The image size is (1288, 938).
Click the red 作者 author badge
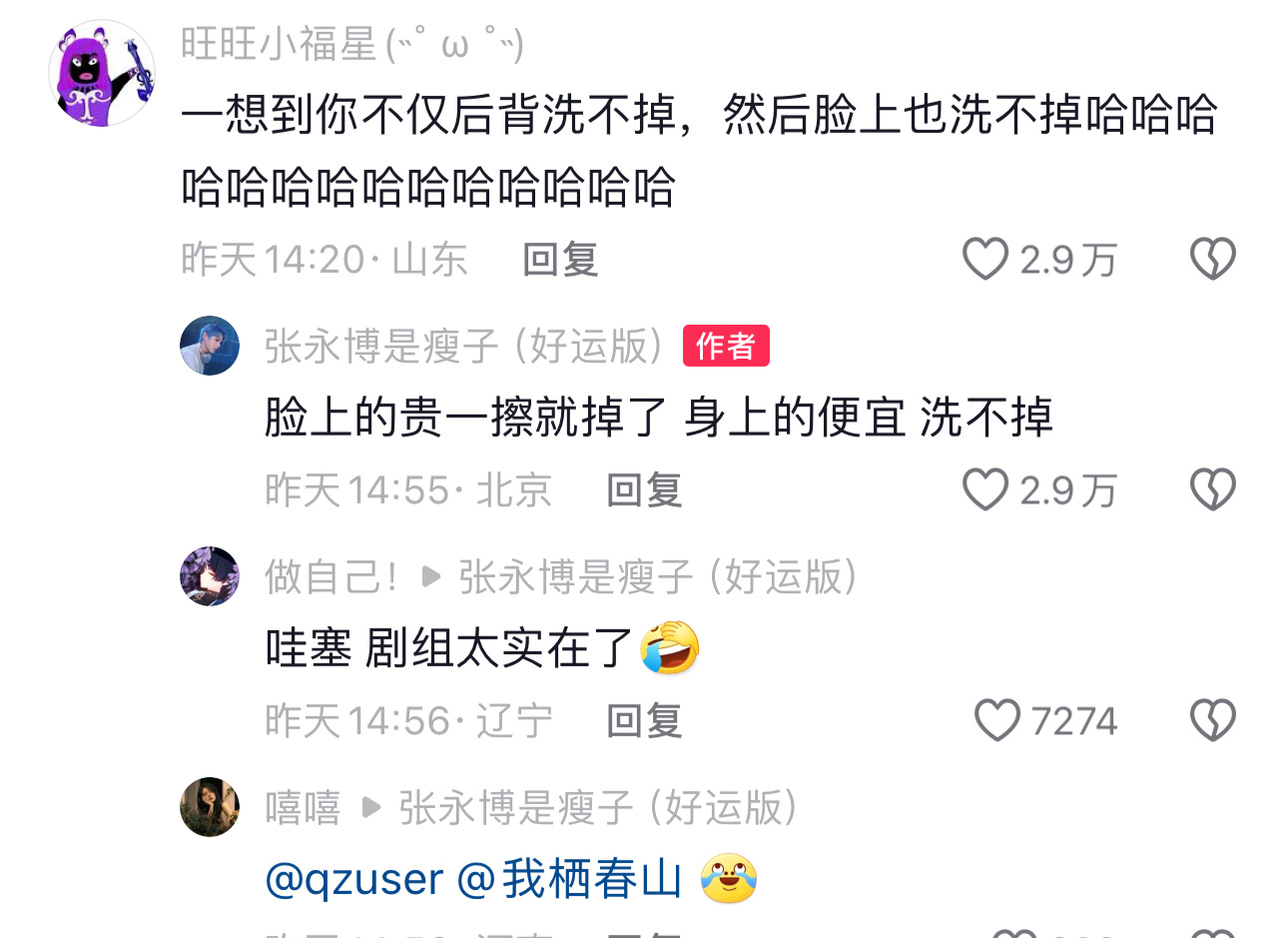pos(726,346)
